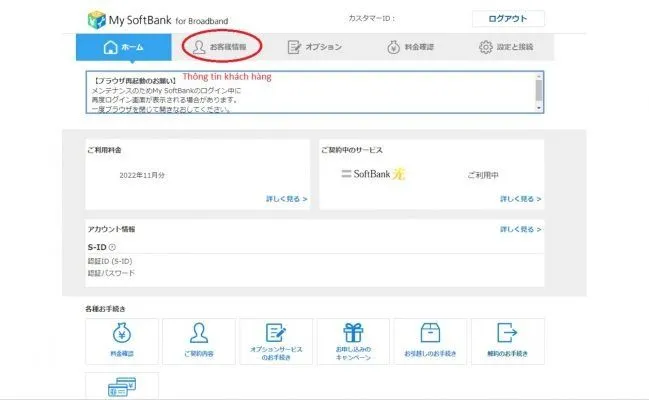Screen dimensions: 649x400
Task: Click the ご利用料金 section heading
Action: point(104,150)
